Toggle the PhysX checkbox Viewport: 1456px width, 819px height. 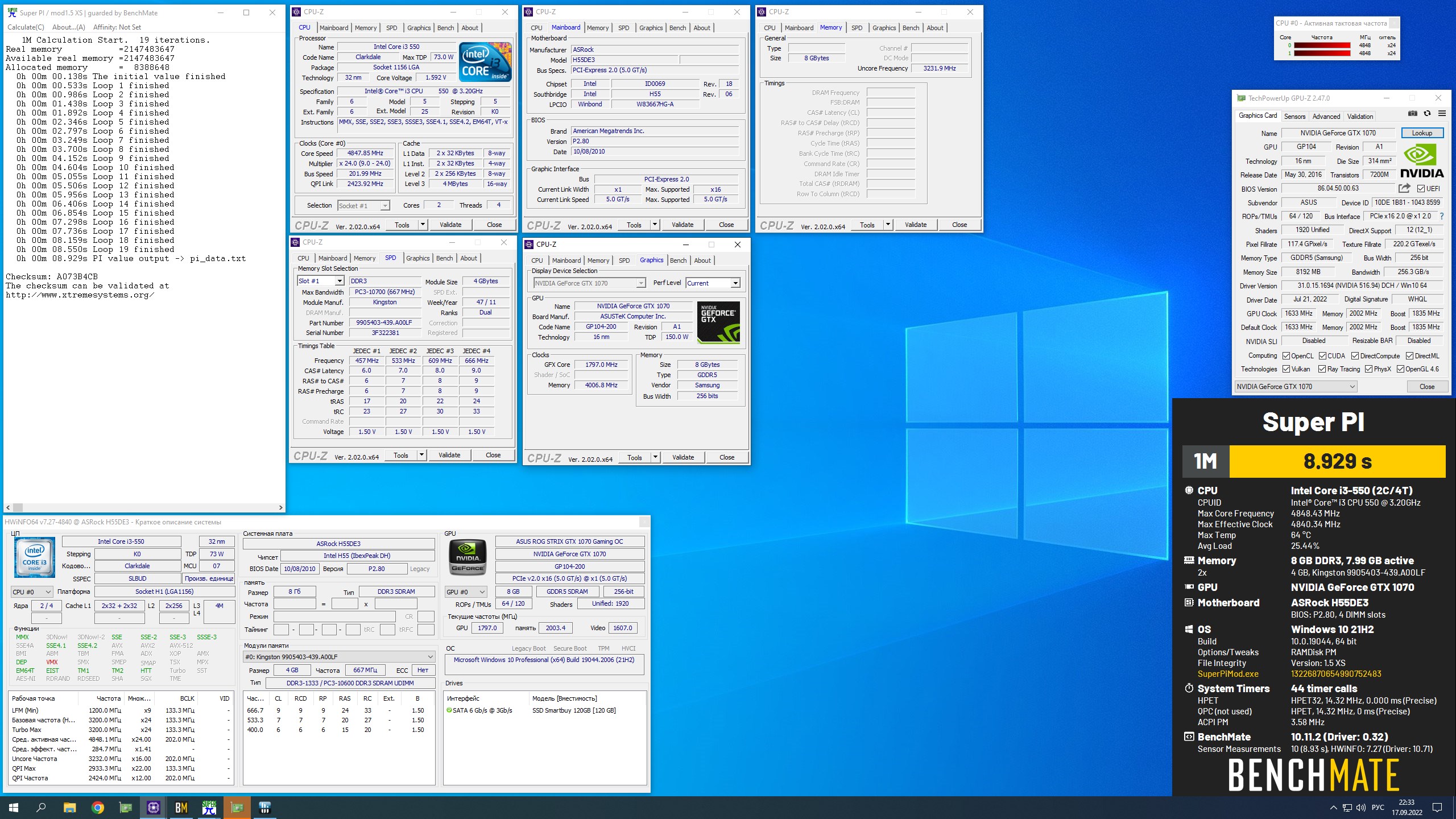click(1368, 369)
